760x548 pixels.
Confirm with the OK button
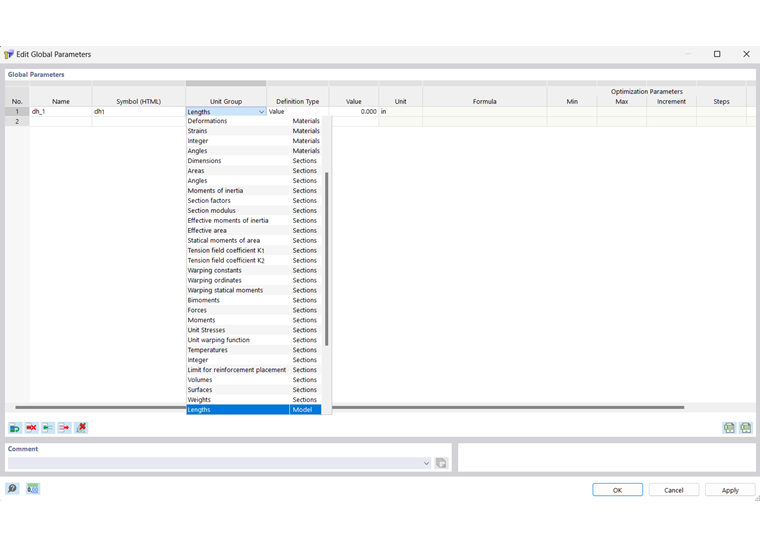click(x=618, y=490)
